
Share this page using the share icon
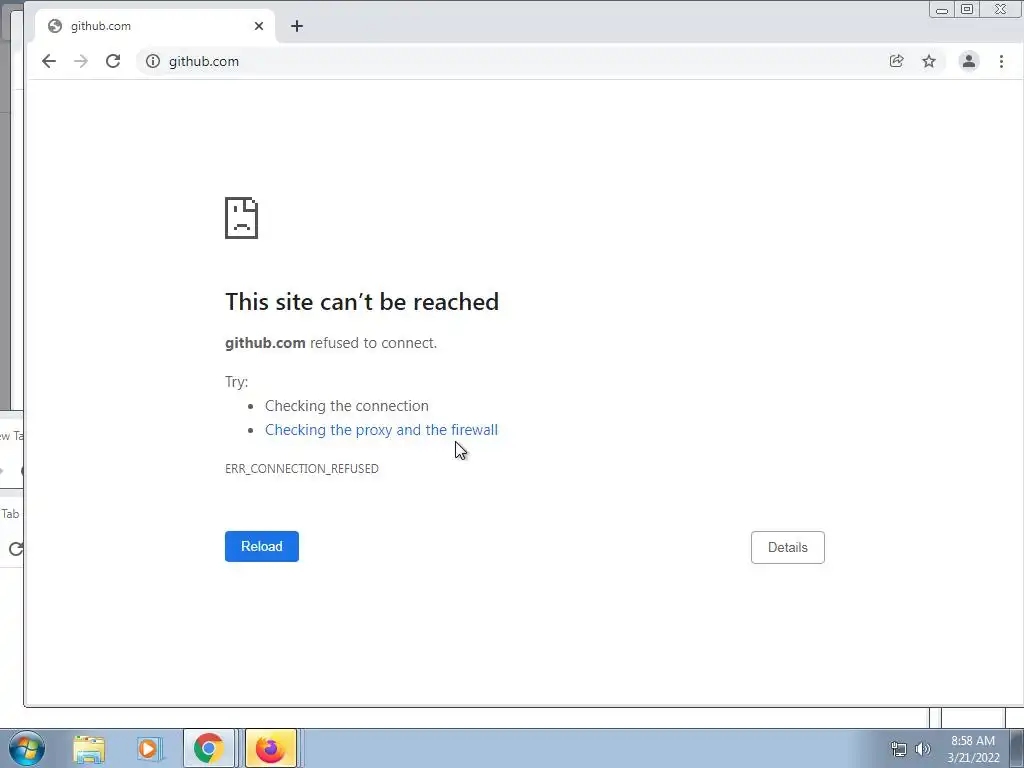click(x=897, y=61)
